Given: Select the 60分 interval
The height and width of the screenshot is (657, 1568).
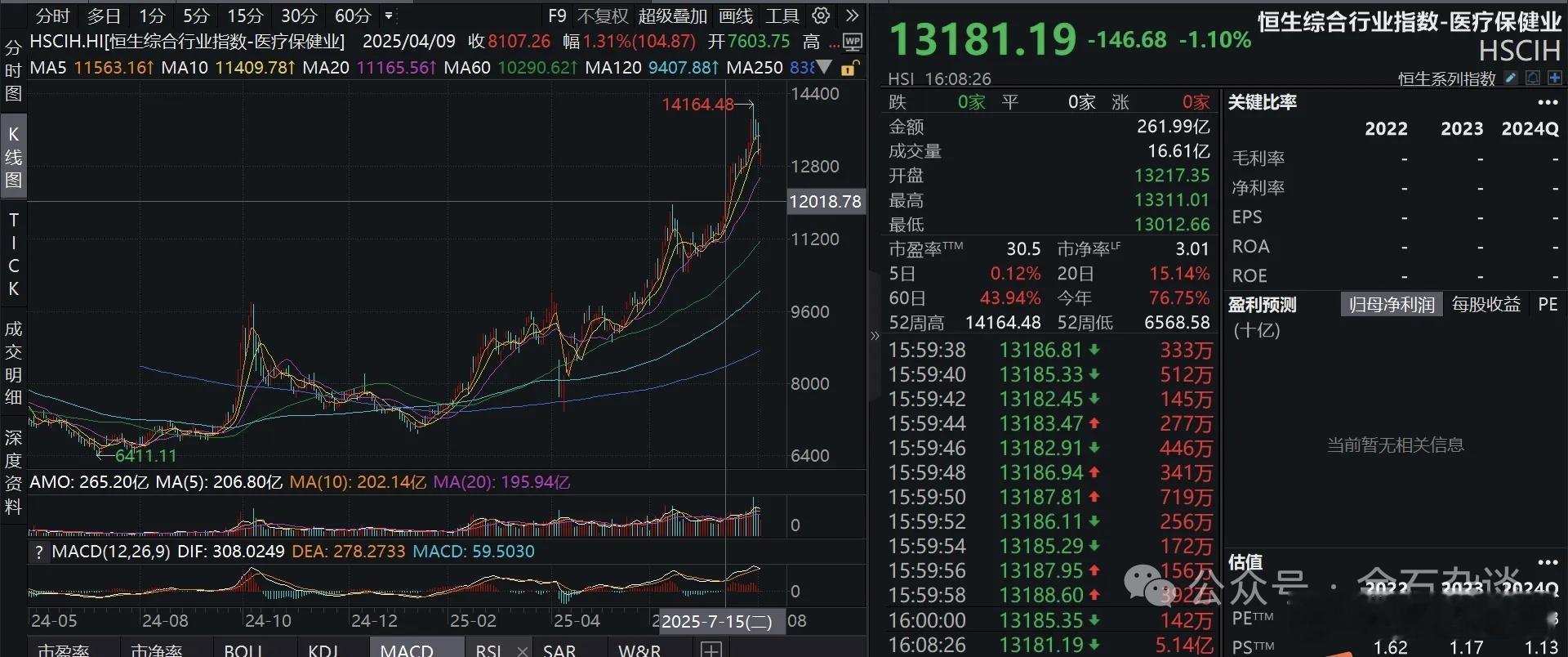Looking at the screenshot, I should (x=353, y=16).
